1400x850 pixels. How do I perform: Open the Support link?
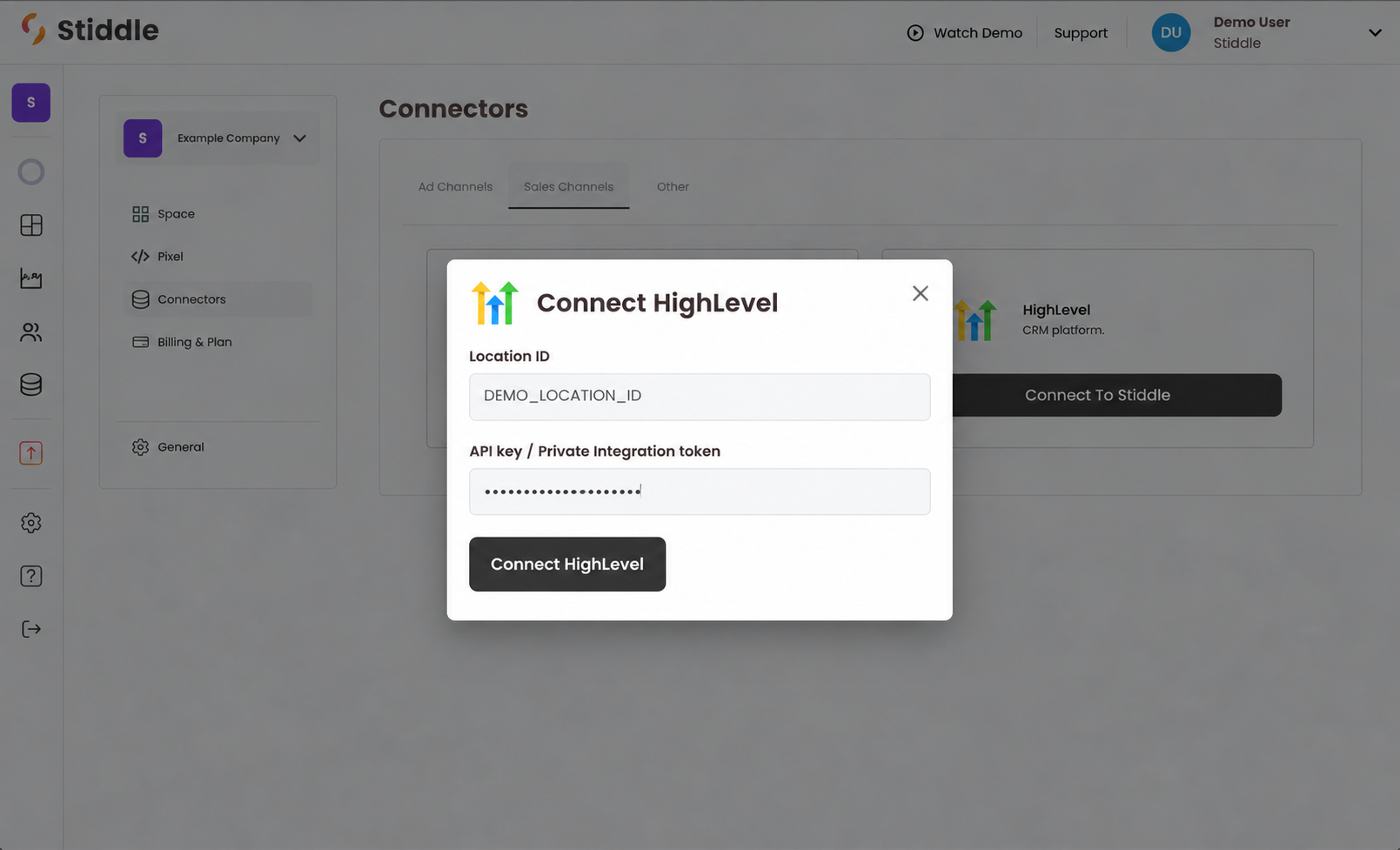[1081, 33]
